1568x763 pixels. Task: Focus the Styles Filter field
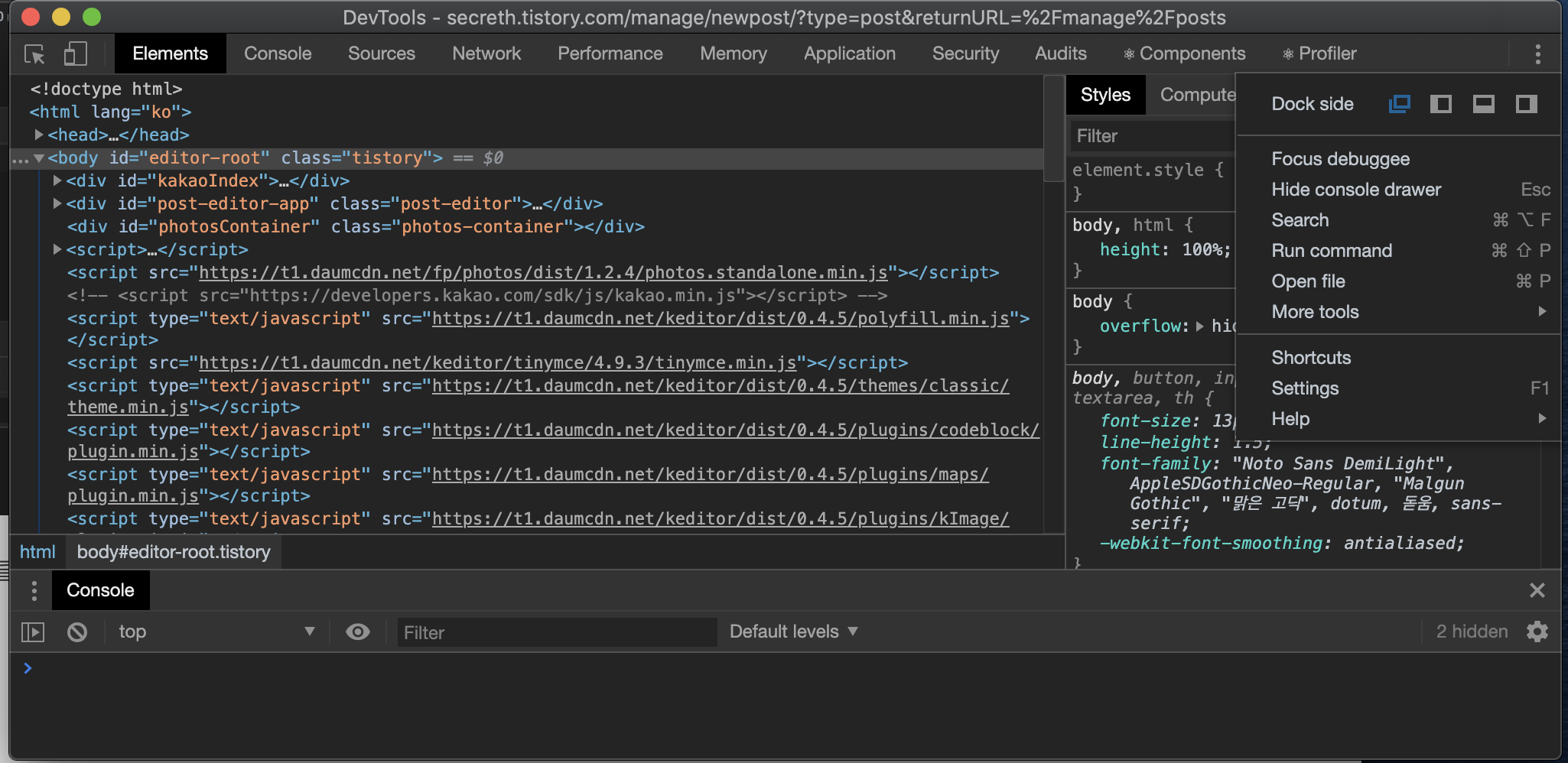(1152, 136)
